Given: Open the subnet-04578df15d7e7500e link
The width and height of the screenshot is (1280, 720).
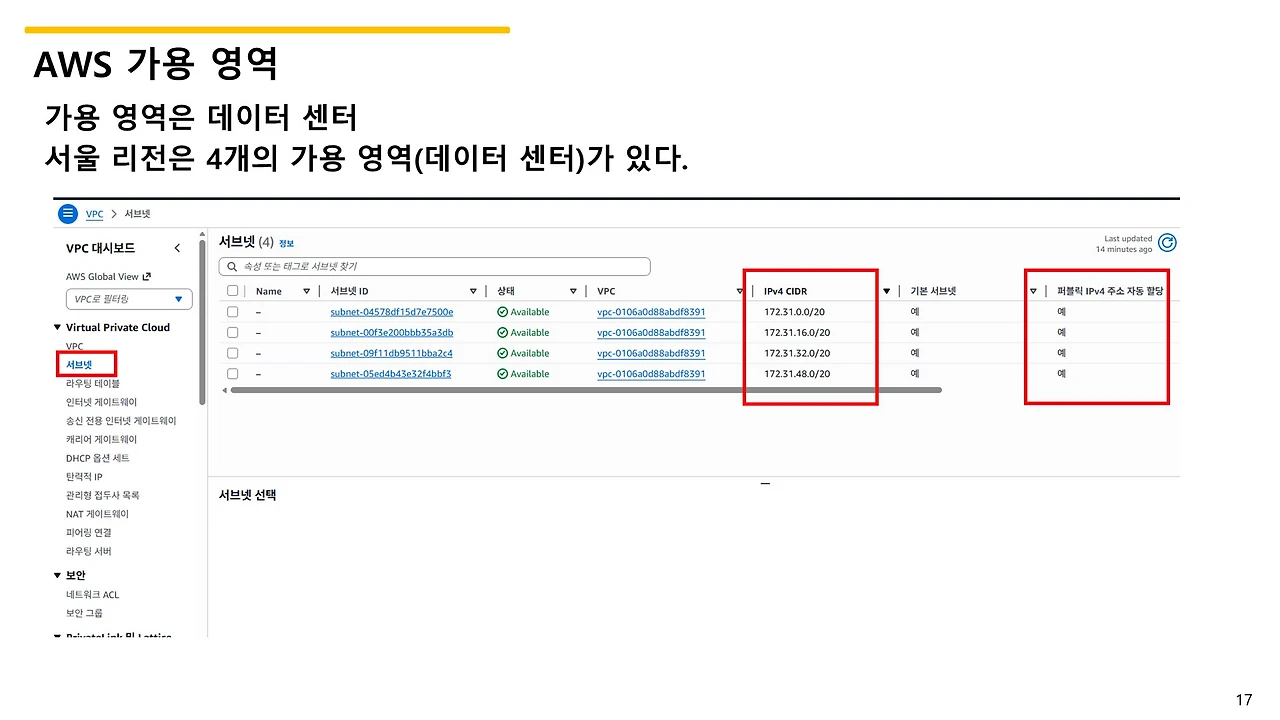Looking at the screenshot, I should coord(393,311).
